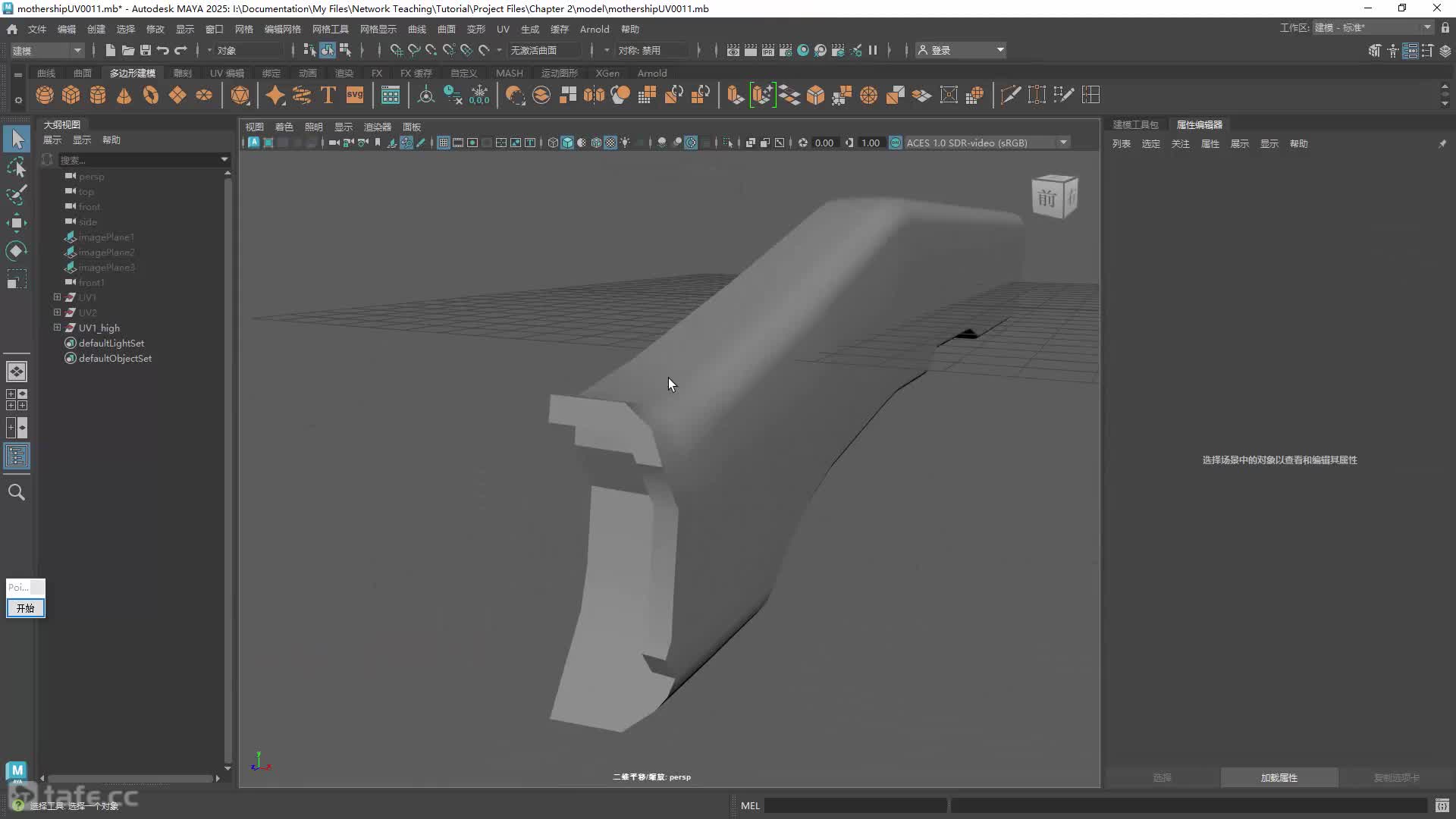
Task: Toggle select by object type mode
Action: click(327, 50)
